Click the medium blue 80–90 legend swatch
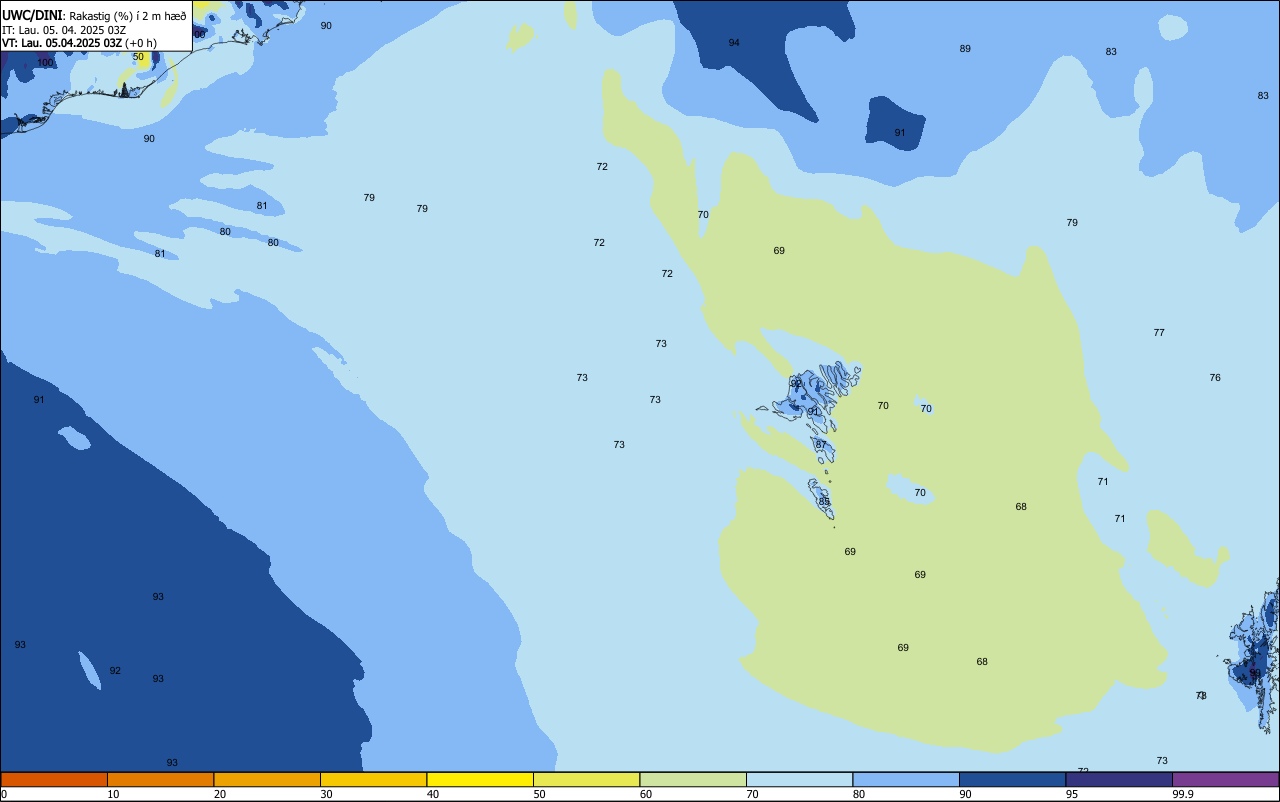This screenshot has width=1280, height=802. [906, 779]
